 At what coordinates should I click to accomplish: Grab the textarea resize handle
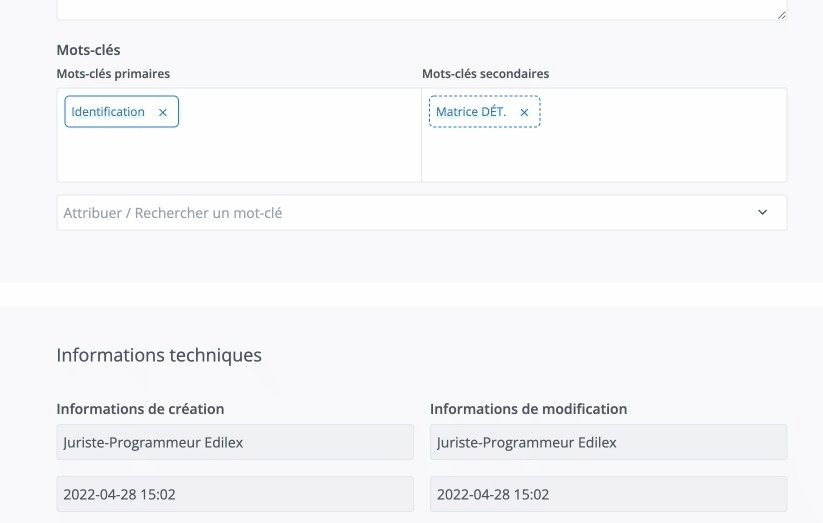point(781,14)
